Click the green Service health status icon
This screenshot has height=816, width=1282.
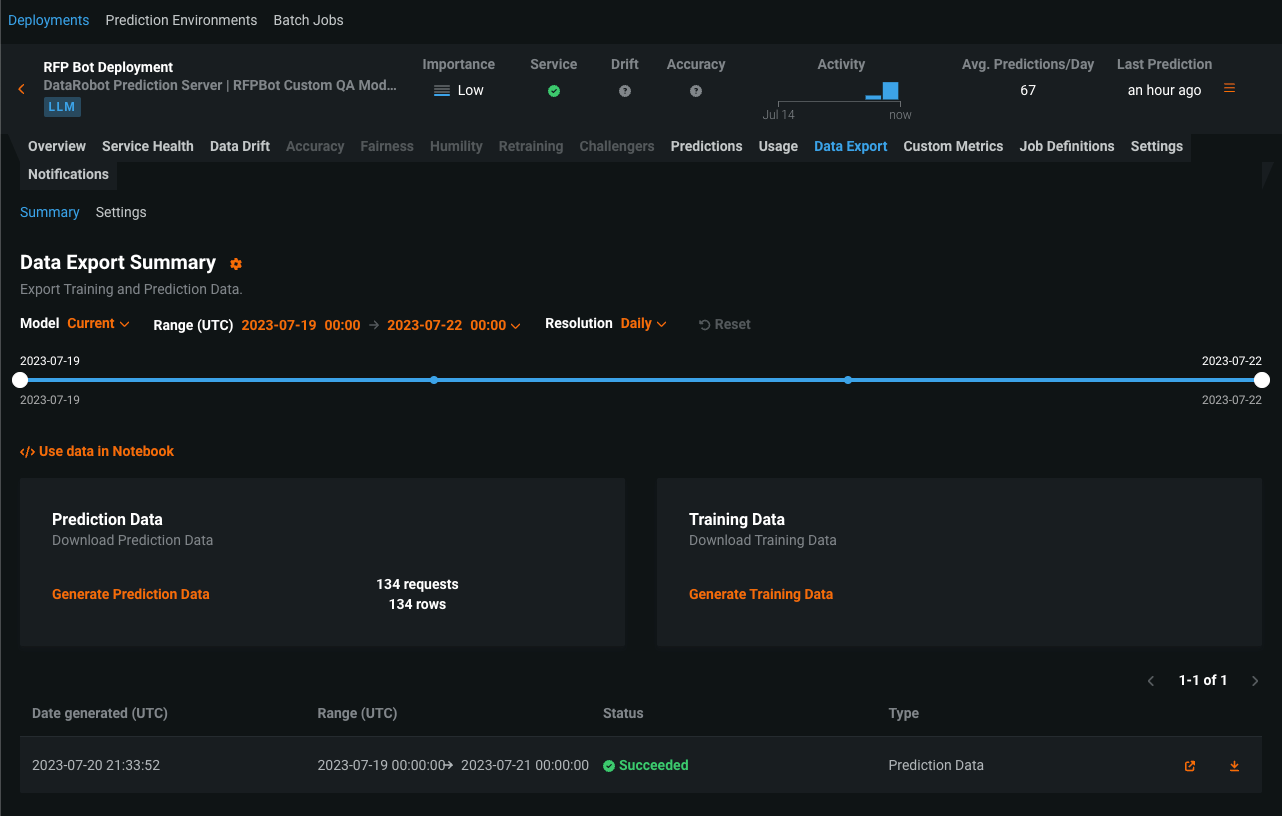point(553,91)
